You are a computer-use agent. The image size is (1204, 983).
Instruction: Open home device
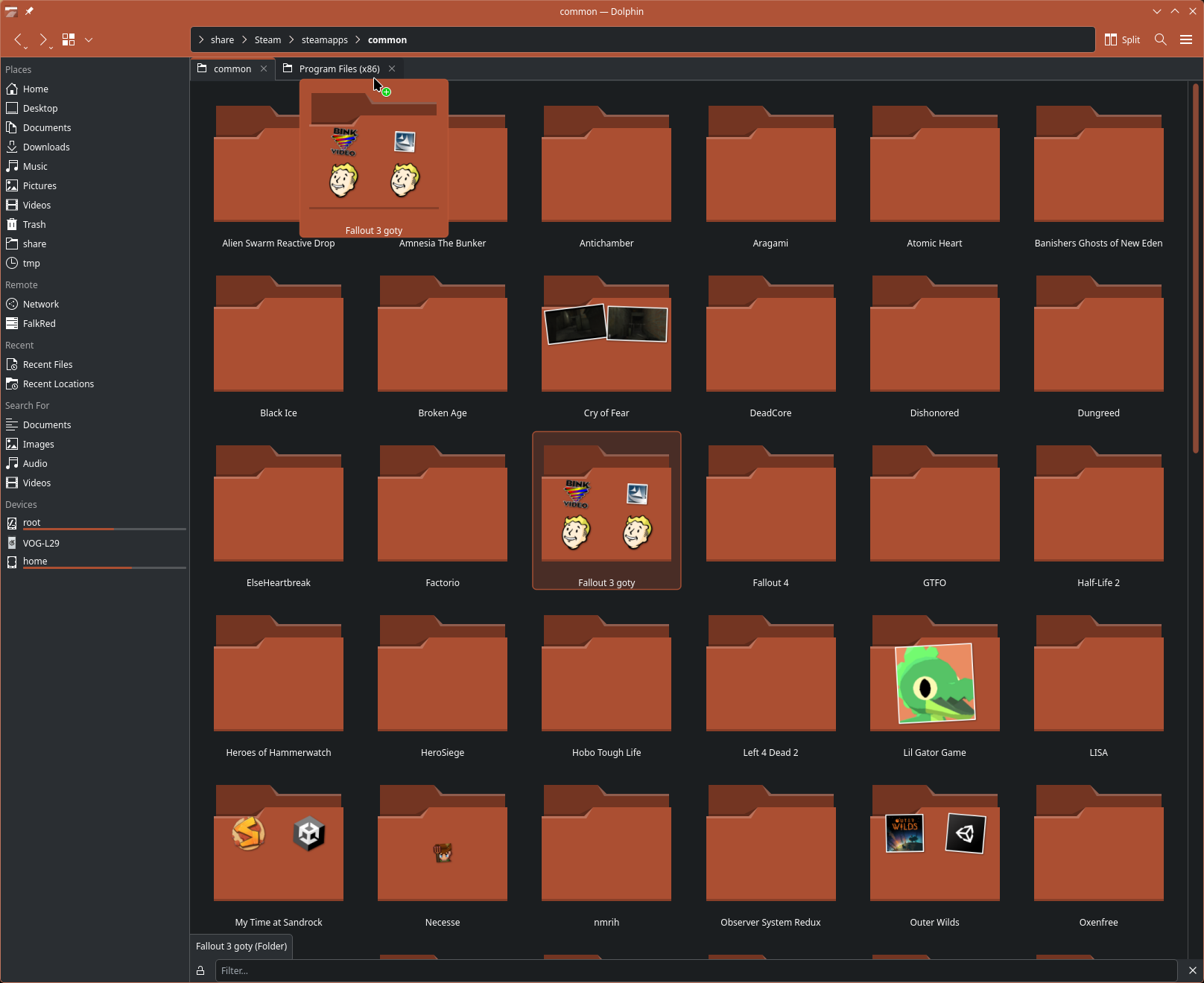pos(95,562)
